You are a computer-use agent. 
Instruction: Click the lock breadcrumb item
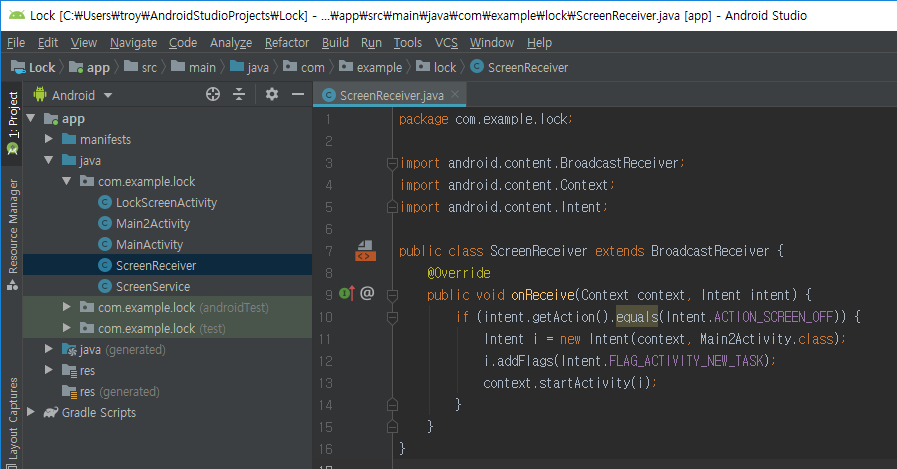436,67
